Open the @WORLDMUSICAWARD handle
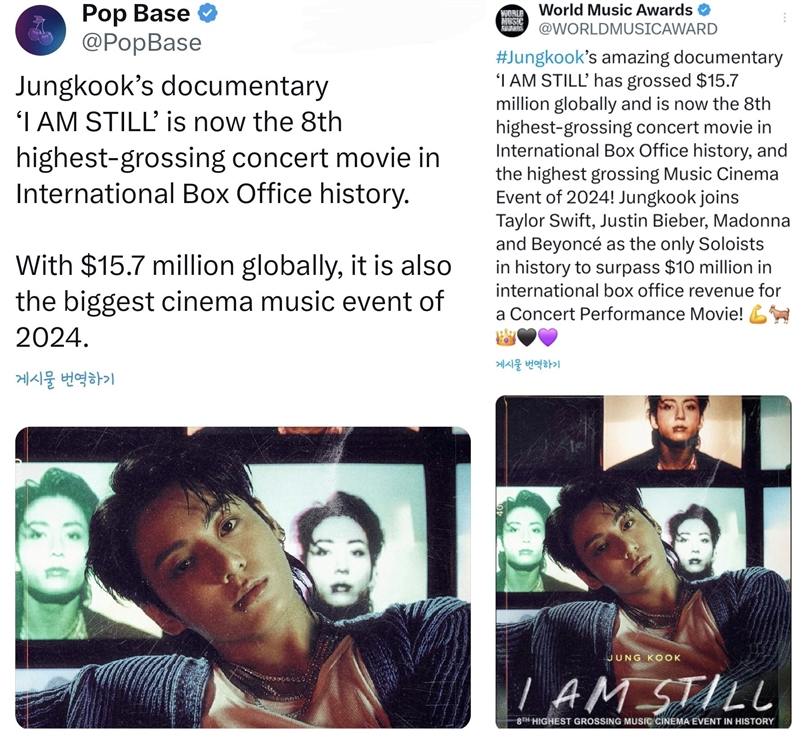The height and width of the screenshot is (729, 800). (x=628, y=29)
